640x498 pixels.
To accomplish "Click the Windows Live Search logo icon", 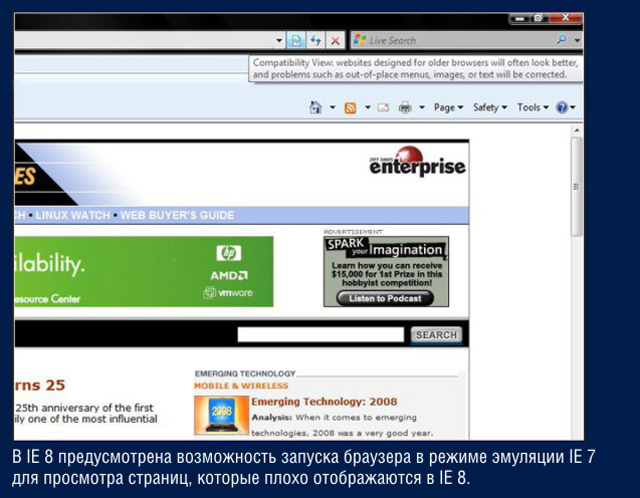I will pyautogui.click(x=360, y=40).
